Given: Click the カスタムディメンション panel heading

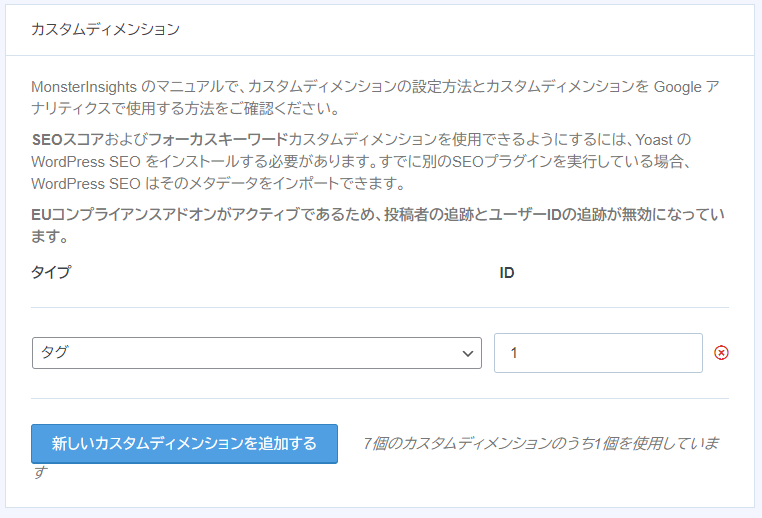Looking at the screenshot, I should [x=105, y=29].
